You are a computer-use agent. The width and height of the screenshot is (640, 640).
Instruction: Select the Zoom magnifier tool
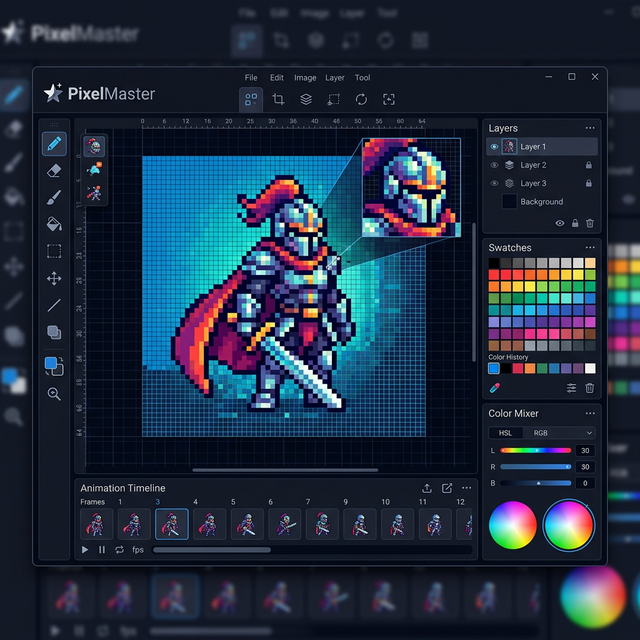[x=54, y=394]
